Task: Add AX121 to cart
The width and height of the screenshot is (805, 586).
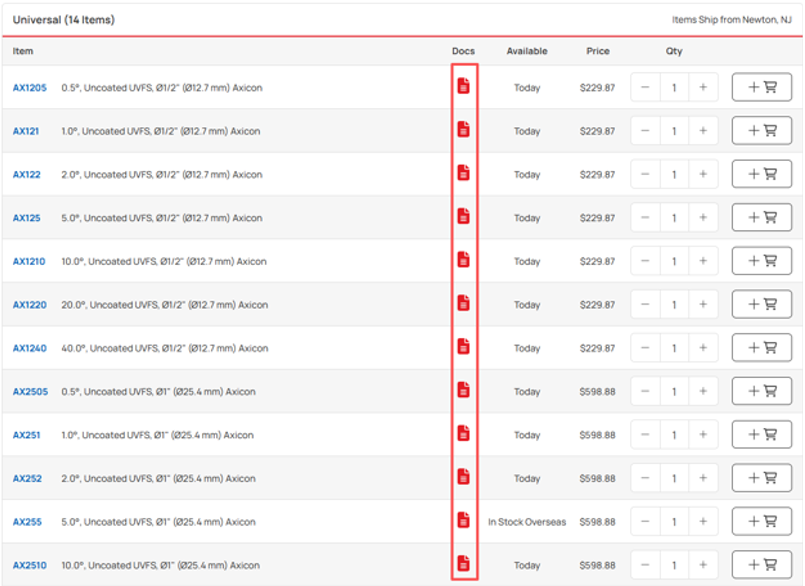Action: pos(761,131)
